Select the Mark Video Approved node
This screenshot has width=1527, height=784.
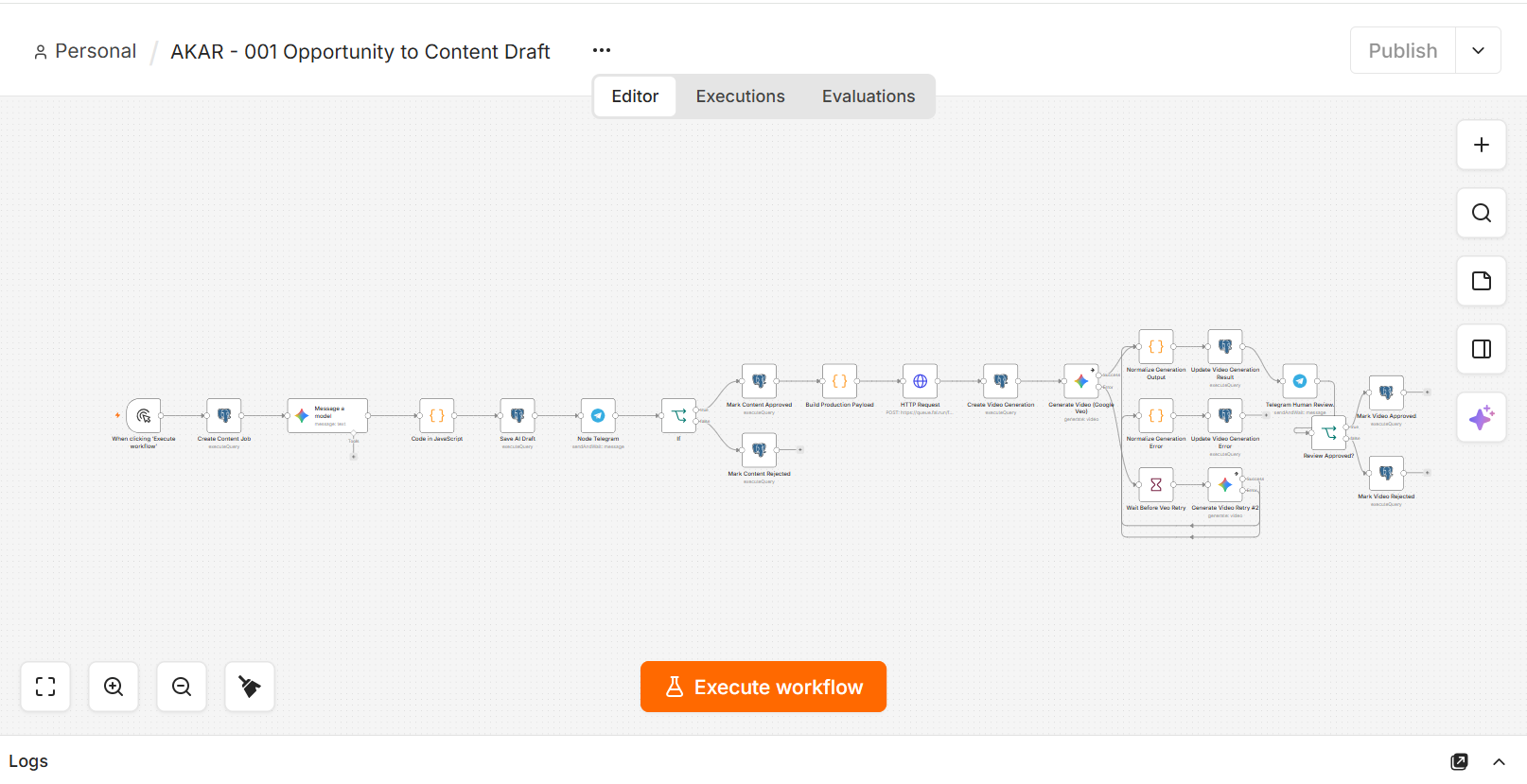[1386, 392]
